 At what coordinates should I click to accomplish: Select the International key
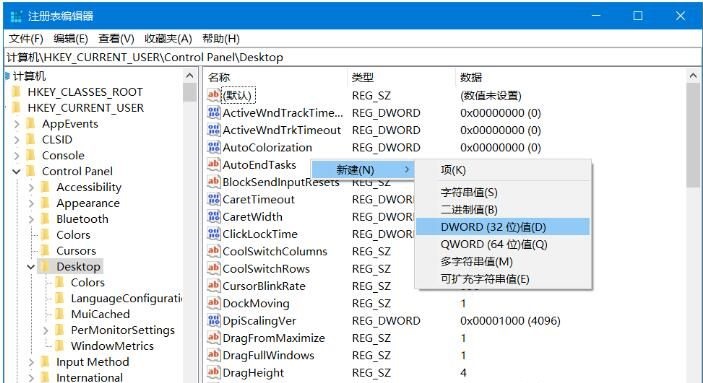click(89, 378)
